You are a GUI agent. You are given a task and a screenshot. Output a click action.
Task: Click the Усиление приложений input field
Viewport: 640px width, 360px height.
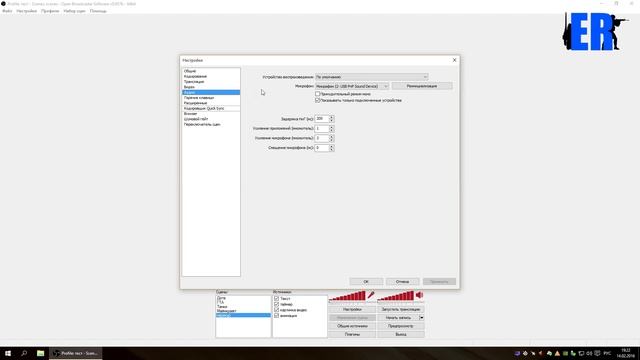[x=322, y=129]
